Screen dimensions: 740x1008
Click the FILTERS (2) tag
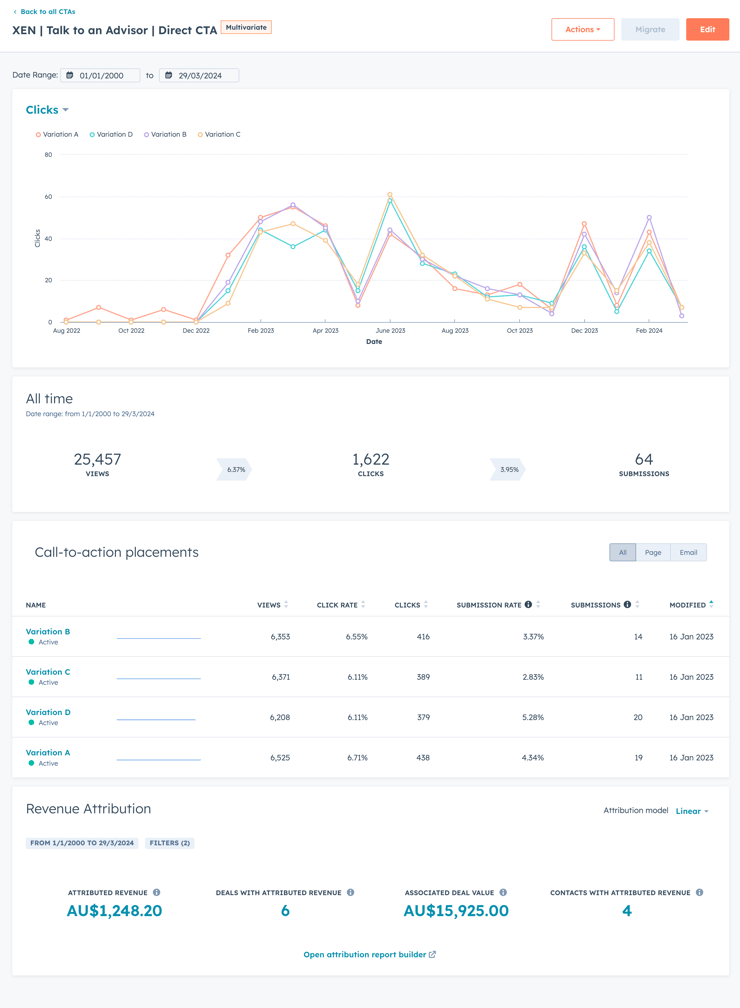[x=170, y=843]
